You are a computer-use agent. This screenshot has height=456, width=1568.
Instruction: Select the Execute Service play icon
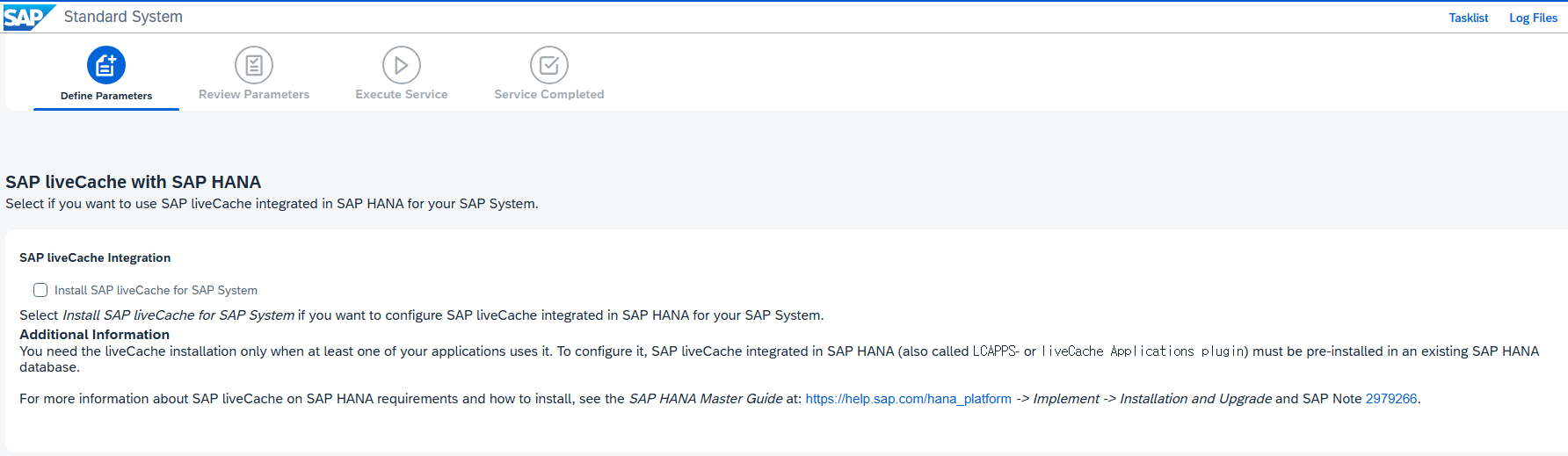402,65
